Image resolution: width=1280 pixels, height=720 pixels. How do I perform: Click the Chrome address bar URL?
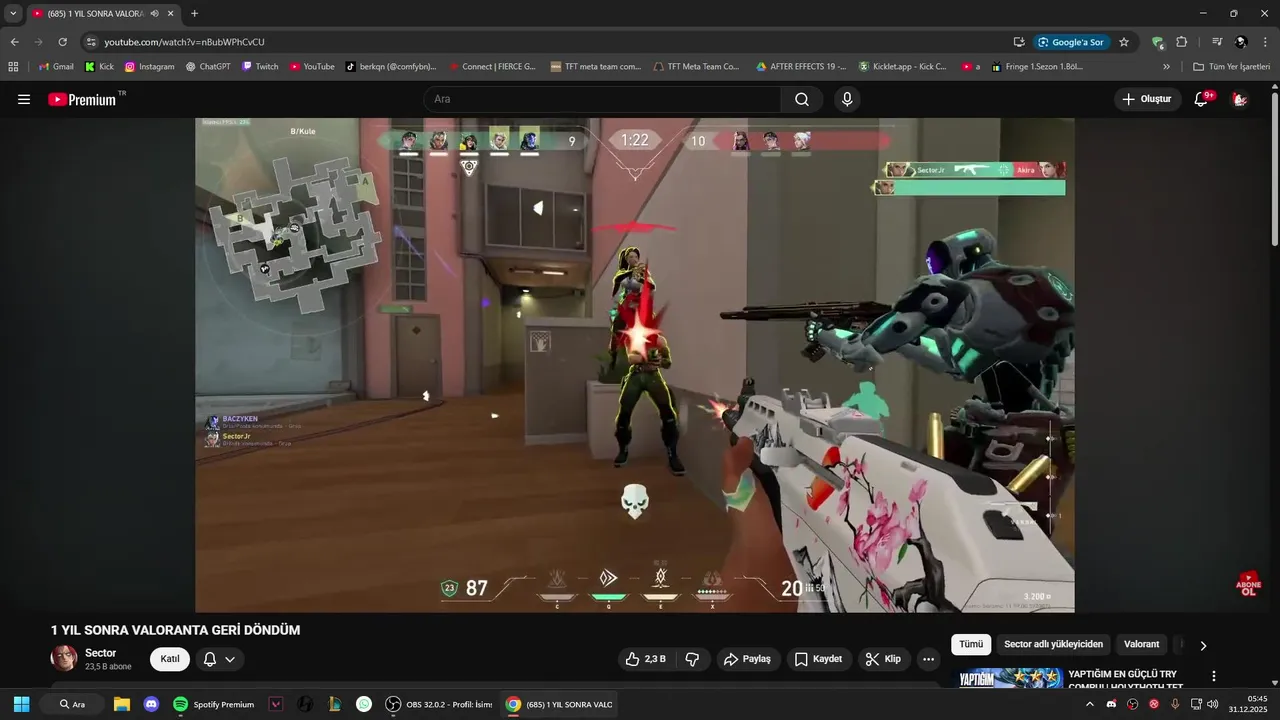pyautogui.click(x=185, y=42)
